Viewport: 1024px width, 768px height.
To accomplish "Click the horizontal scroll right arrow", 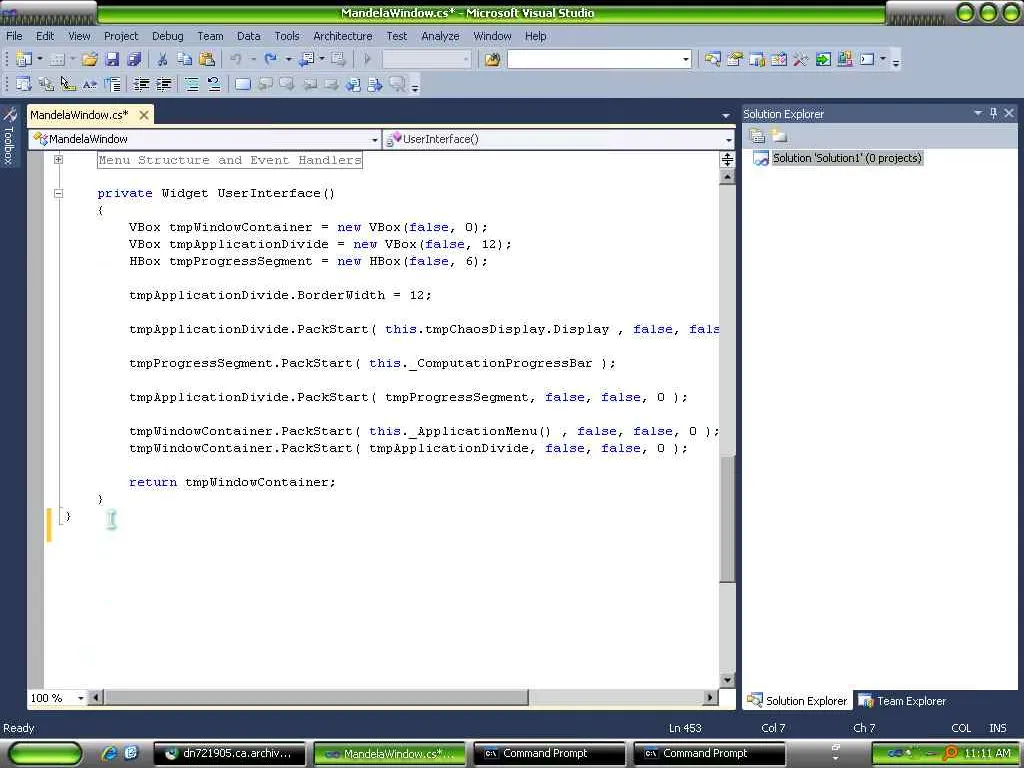I will pyautogui.click(x=711, y=698).
